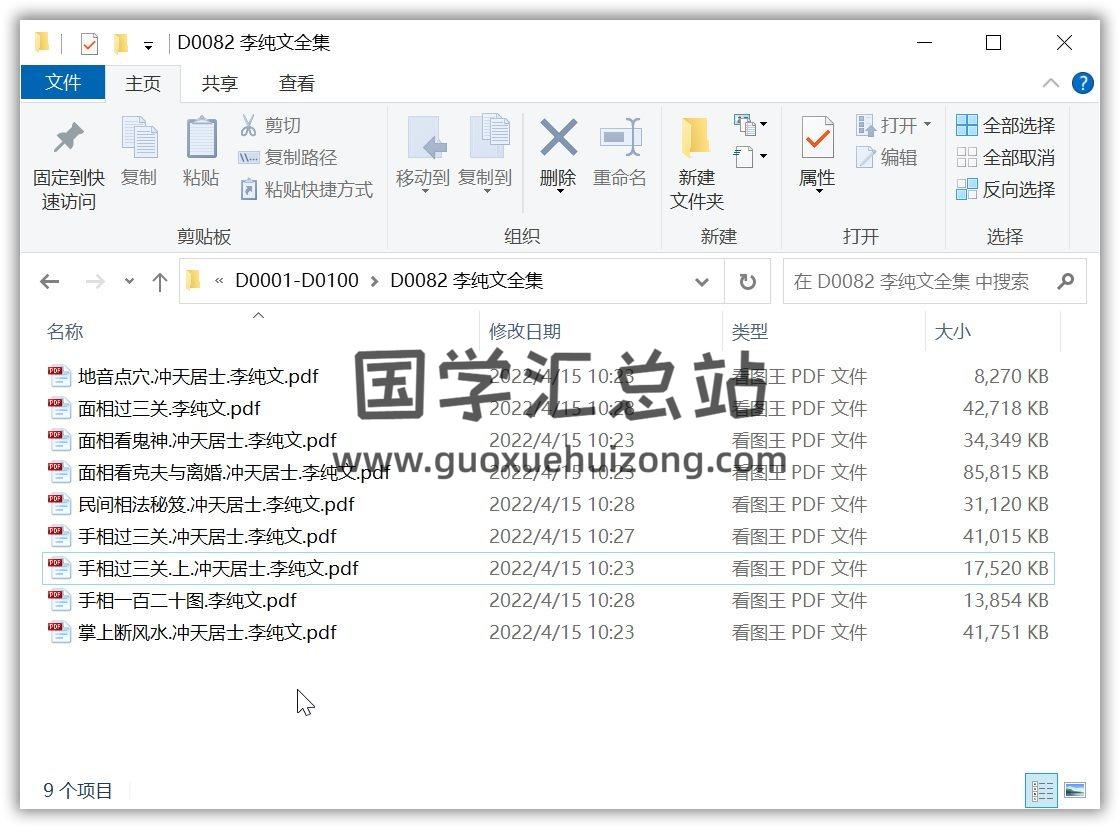Pin folder to Quick access
Screen dimensions: 1120x829
pyautogui.click(x=69, y=165)
